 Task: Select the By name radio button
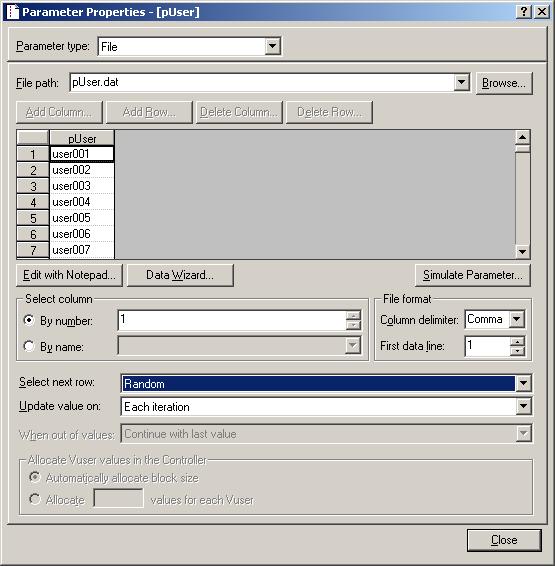pos(29,346)
